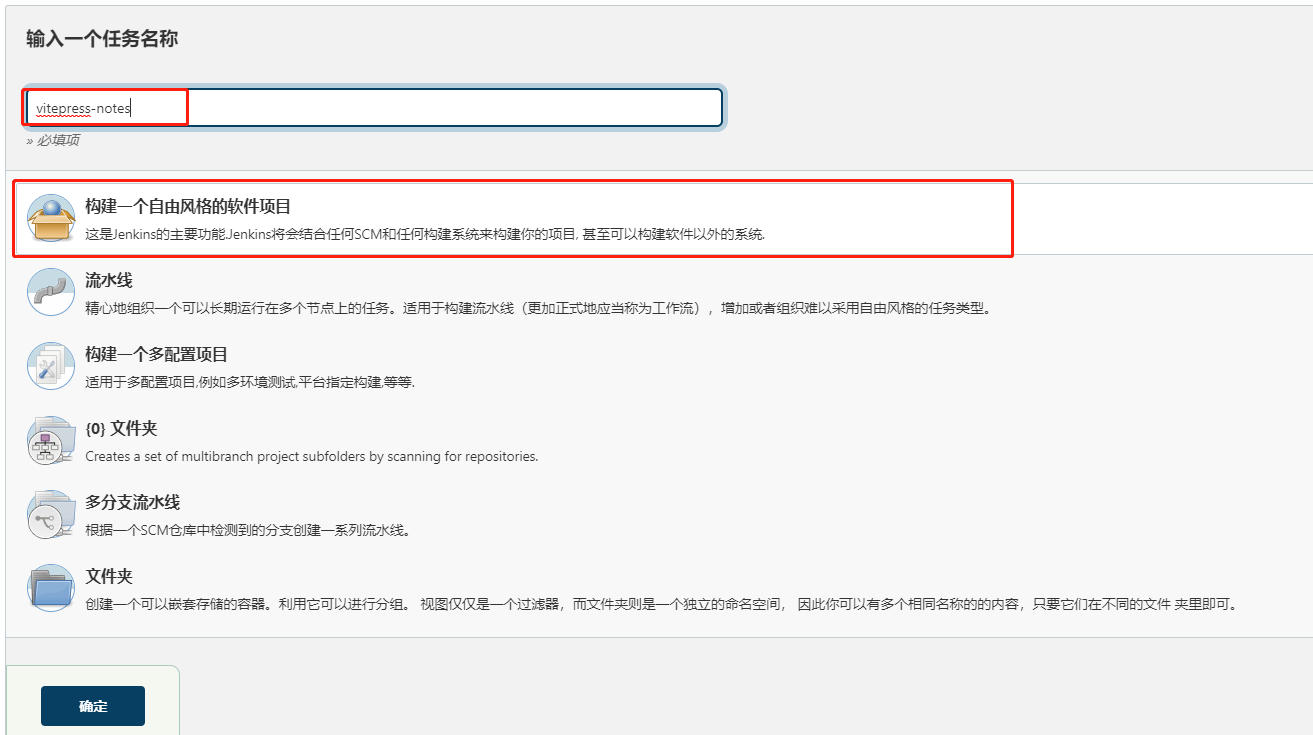Click the Freestyle project Jenkins description text
1313x735 pixels.
[x=425, y=234]
